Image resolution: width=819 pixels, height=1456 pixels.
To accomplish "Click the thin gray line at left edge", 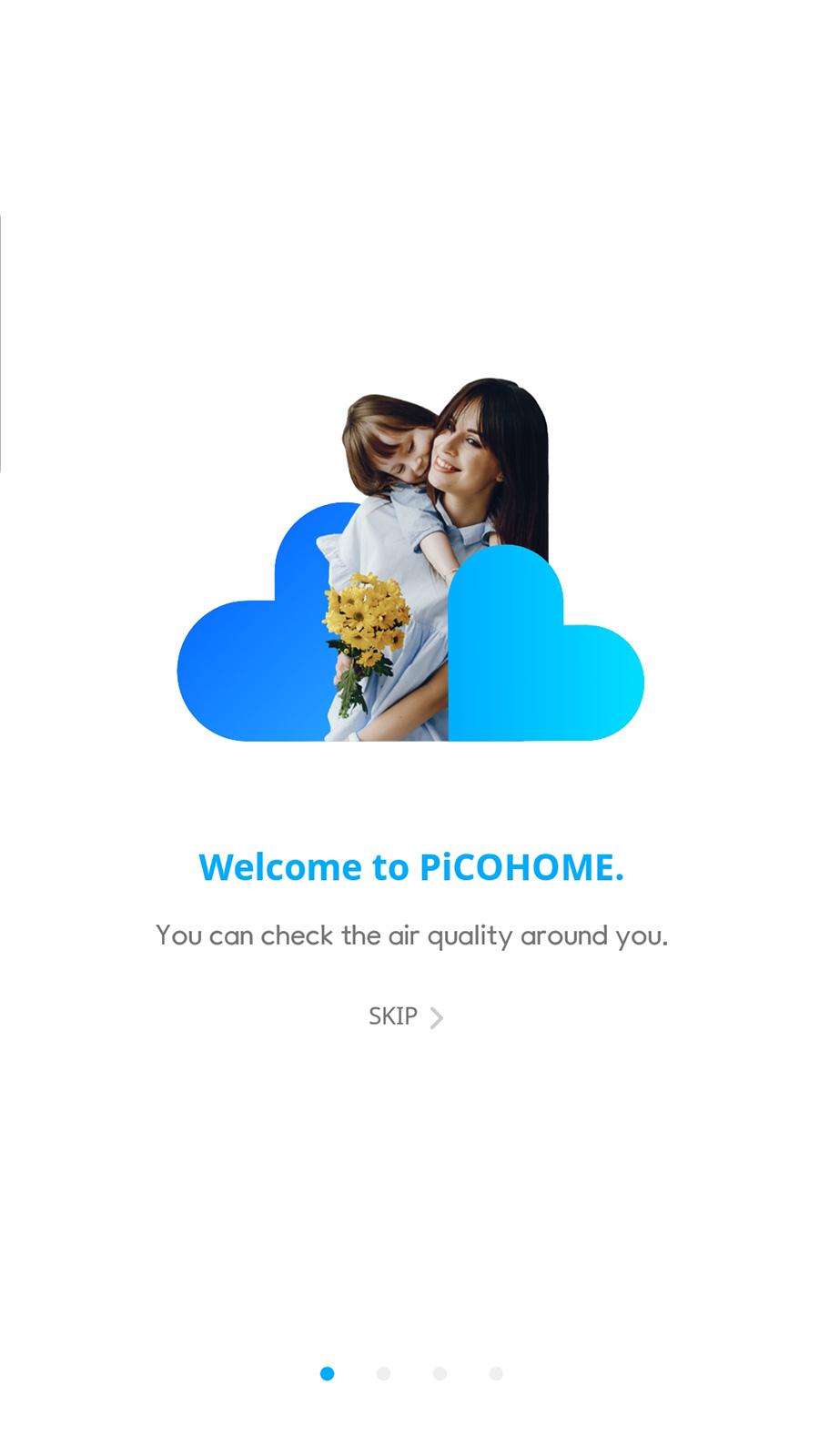I will pos(1,343).
